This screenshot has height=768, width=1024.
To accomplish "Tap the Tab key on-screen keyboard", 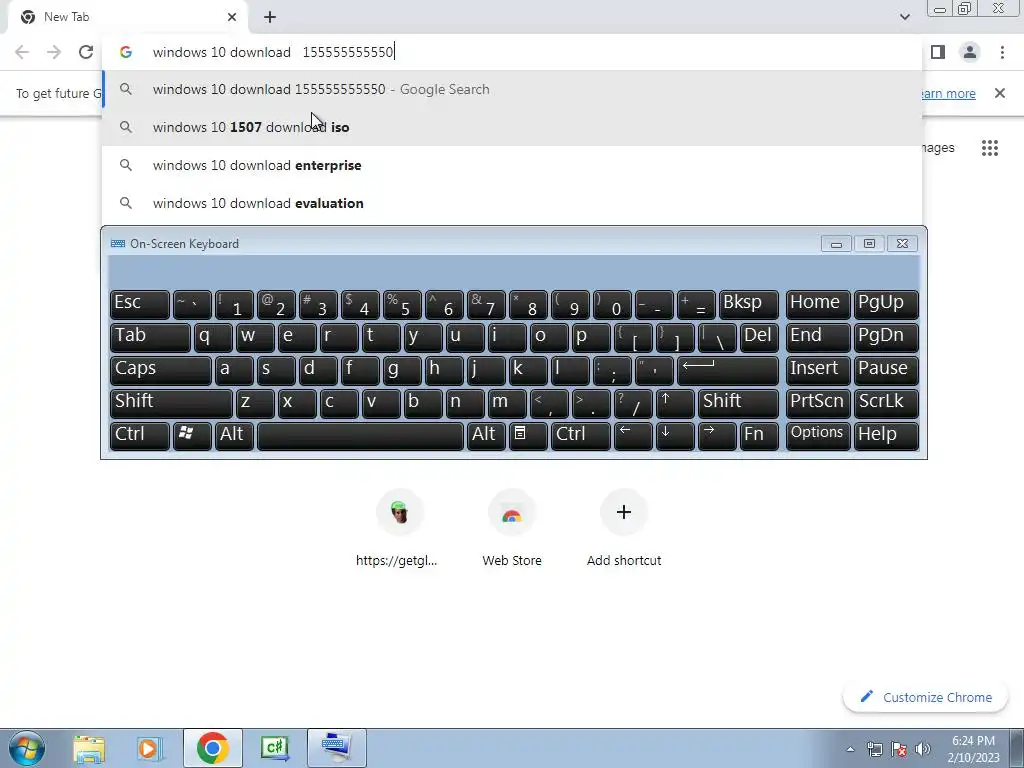I will point(150,337).
